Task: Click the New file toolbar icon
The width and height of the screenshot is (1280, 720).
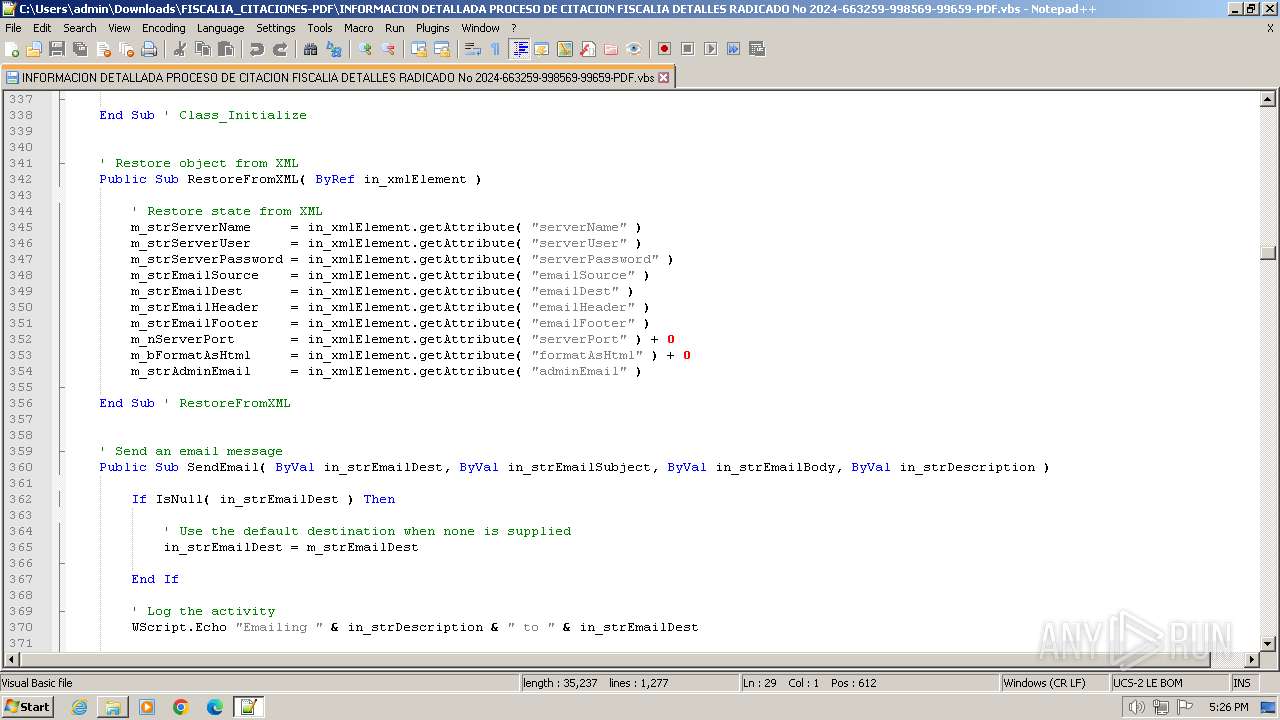Action: (x=12, y=49)
